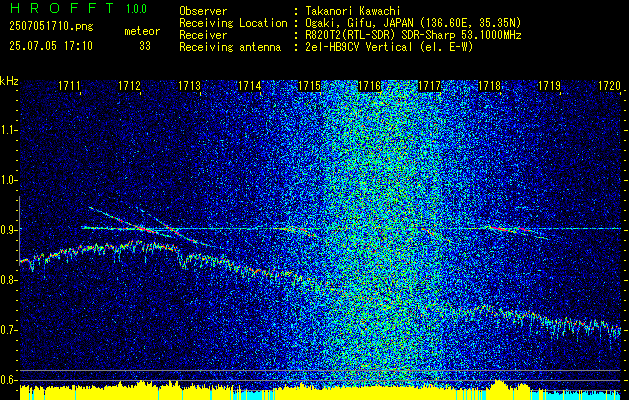Image resolution: width=629 pixels, height=400 pixels.
Task: Click the Receiver label
Action: point(203,35)
